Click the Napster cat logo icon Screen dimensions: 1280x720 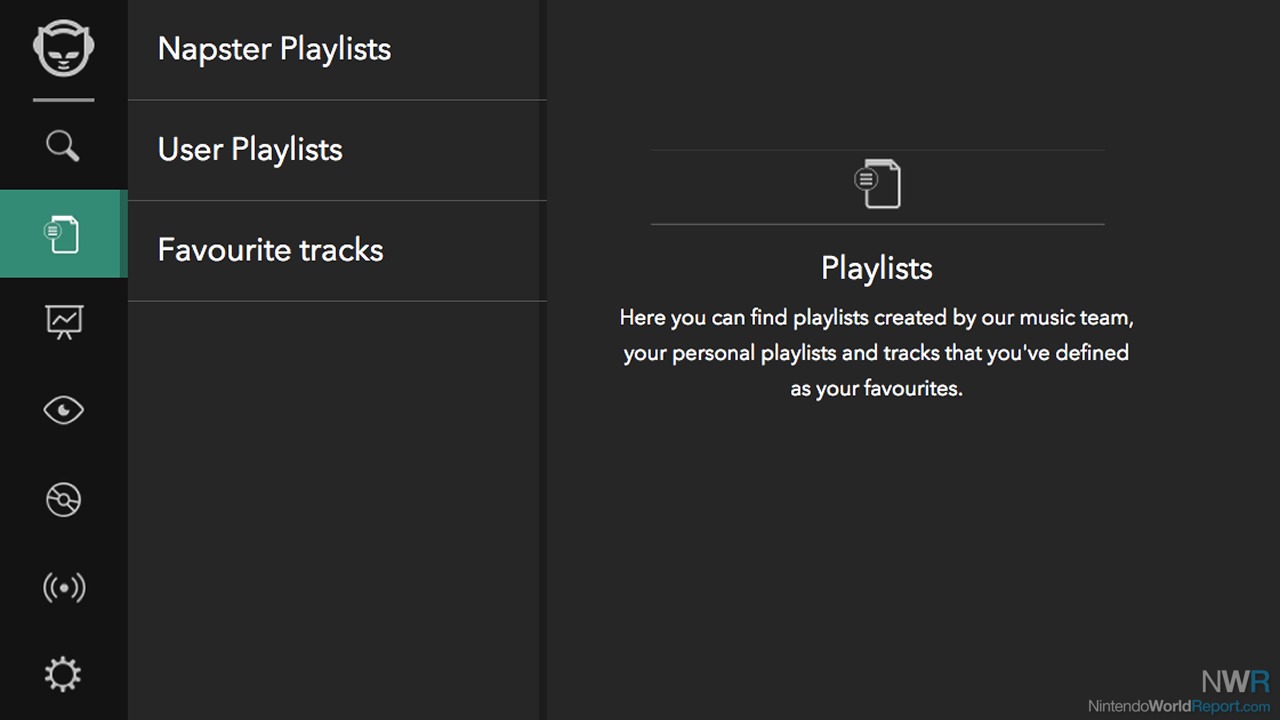(x=63, y=49)
